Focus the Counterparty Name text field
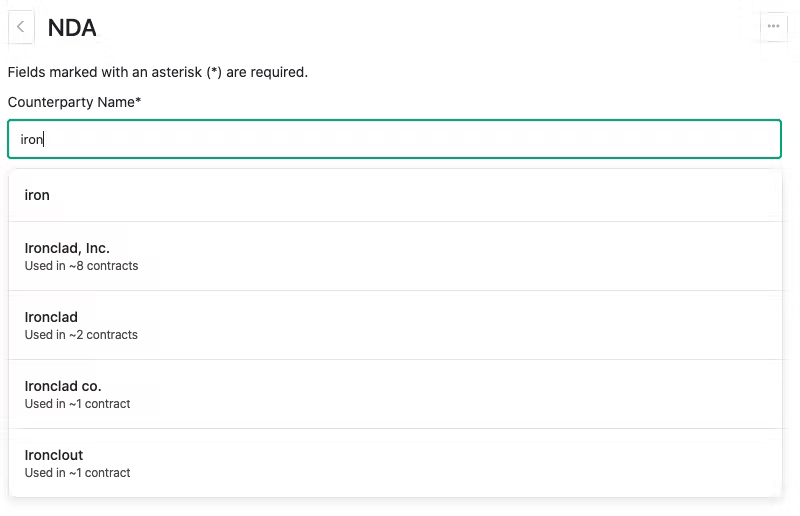800x516 pixels. point(394,139)
